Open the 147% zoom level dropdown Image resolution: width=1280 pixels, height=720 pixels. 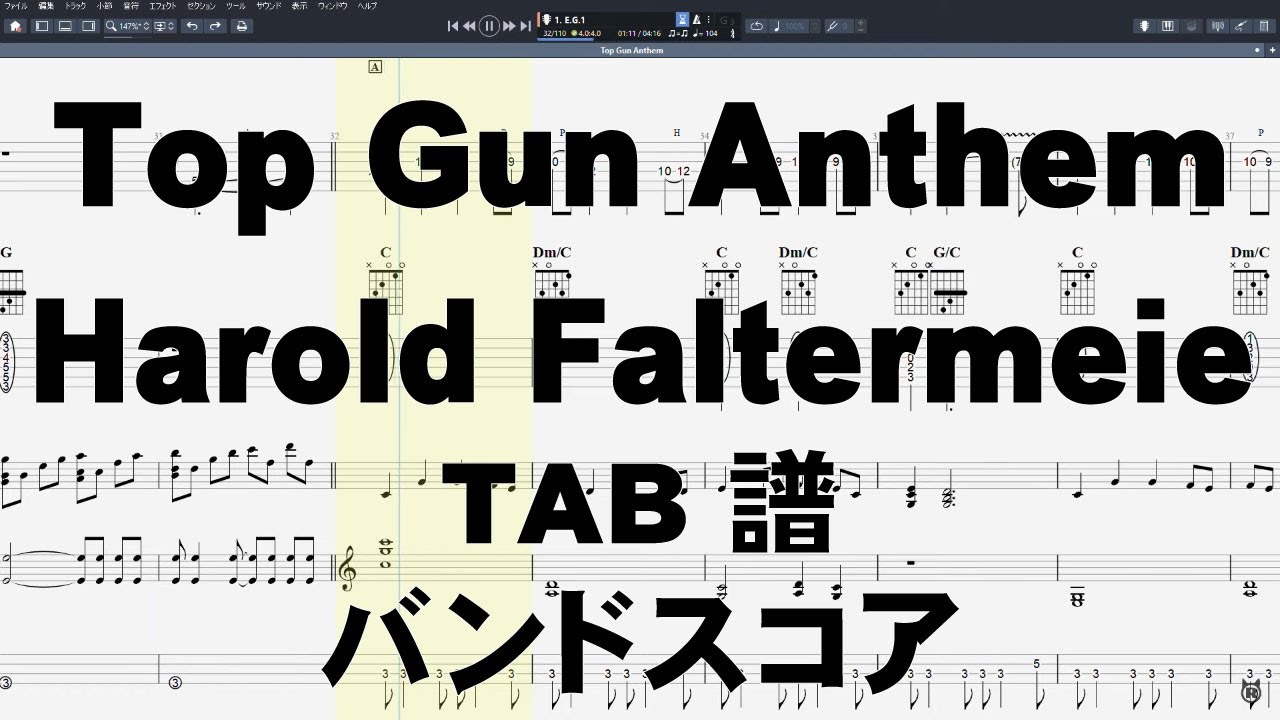(129, 26)
